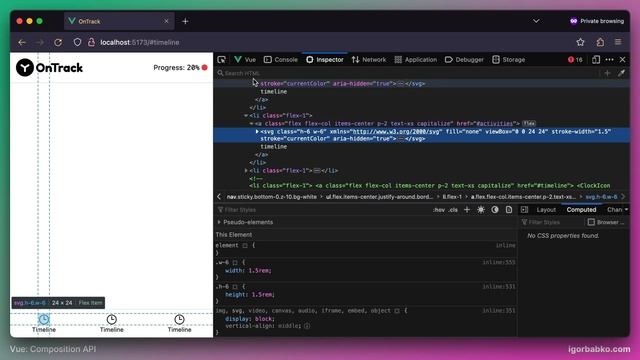The width and height of the screenshot is (640, 360).
Task: Select the eyedropper color picker tool
Action: pyautogui.click(x=621, y=73)
